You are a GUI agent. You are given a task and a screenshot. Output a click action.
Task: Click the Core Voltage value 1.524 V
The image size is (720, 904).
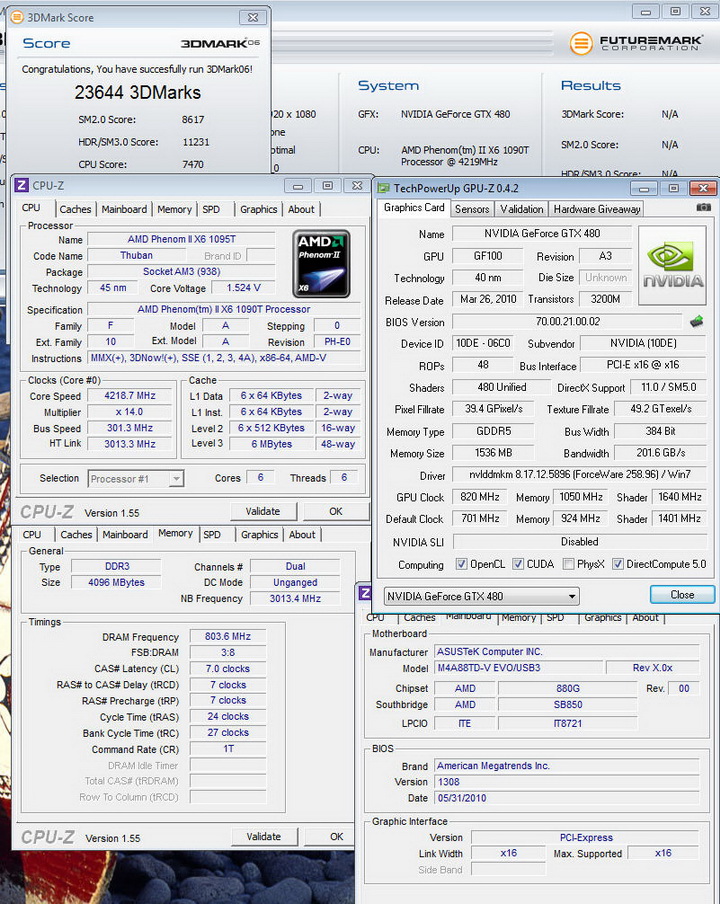click(x=243, y=288)
